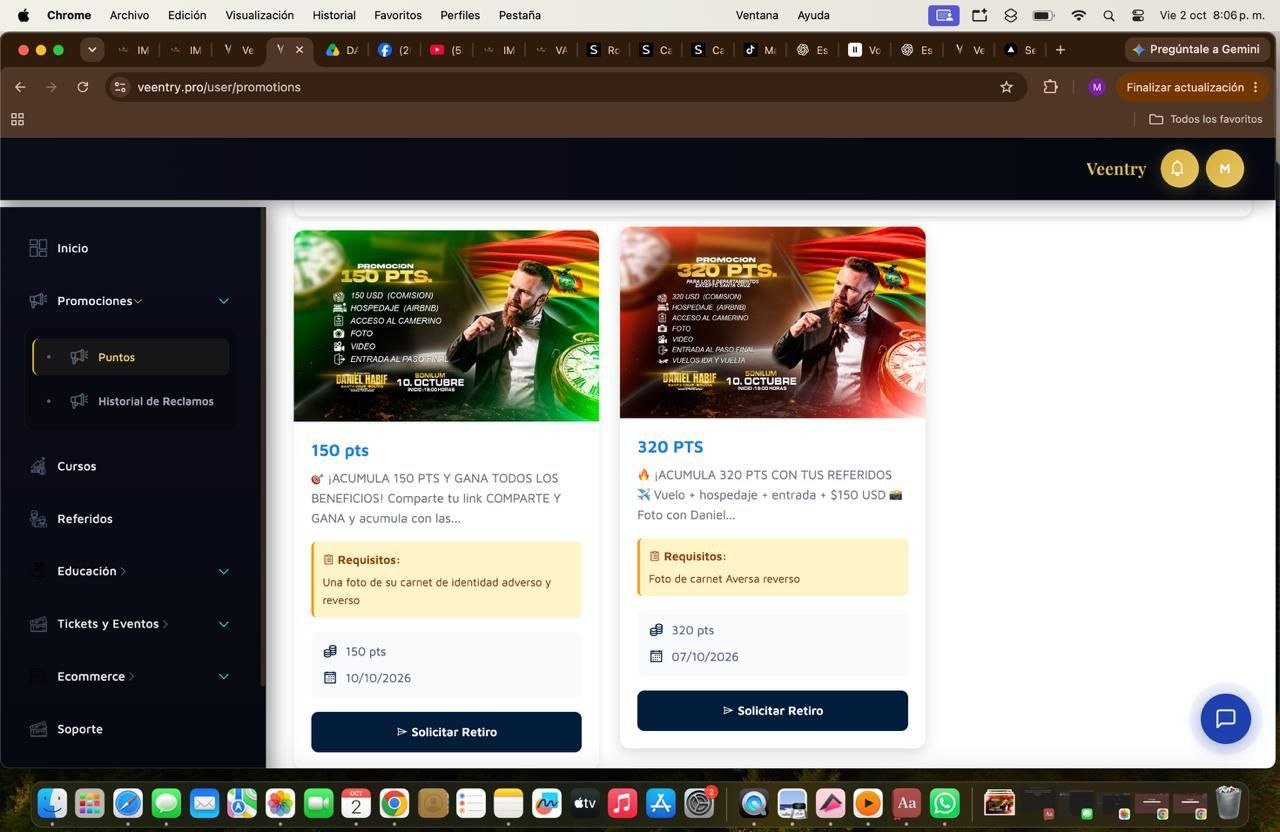Open the notifications bell icon
The width and height of the screenshot is (1280, 832).
pyautogui.click(x=1178, y=168)
